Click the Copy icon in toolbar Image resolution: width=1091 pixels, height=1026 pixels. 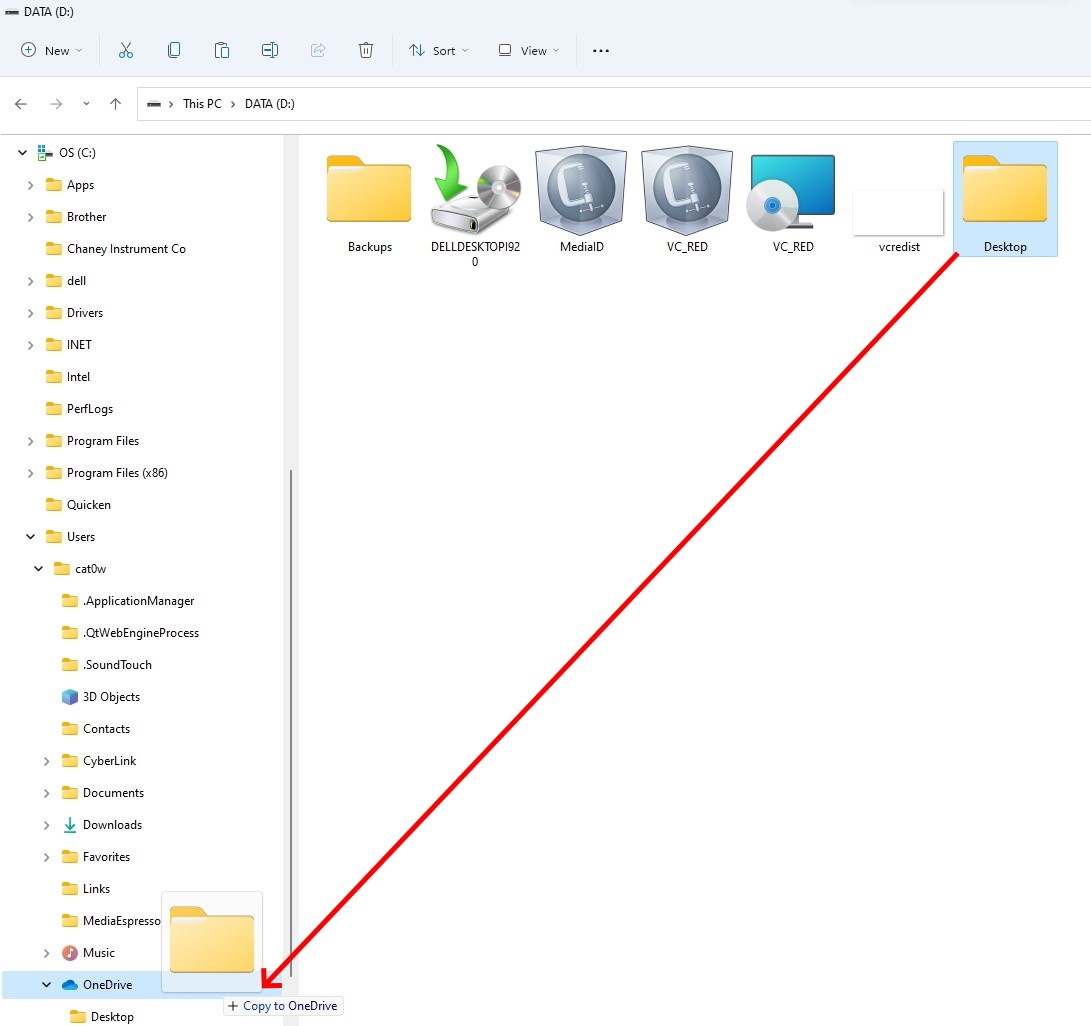pyautogui.click(x=174, y=50)
